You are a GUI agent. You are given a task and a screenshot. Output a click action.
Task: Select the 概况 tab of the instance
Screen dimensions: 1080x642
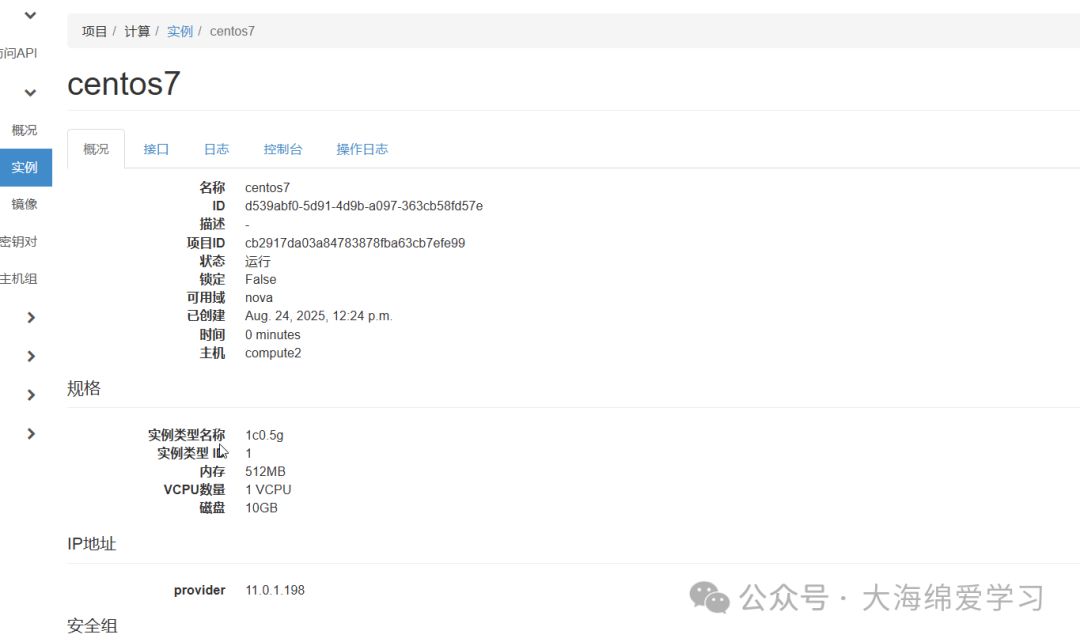(95, 148)
